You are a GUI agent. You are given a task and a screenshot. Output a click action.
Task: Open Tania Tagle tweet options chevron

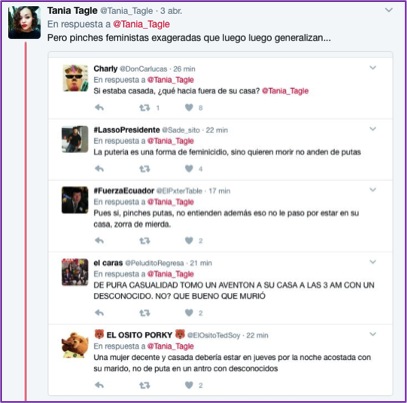(389, 10)
